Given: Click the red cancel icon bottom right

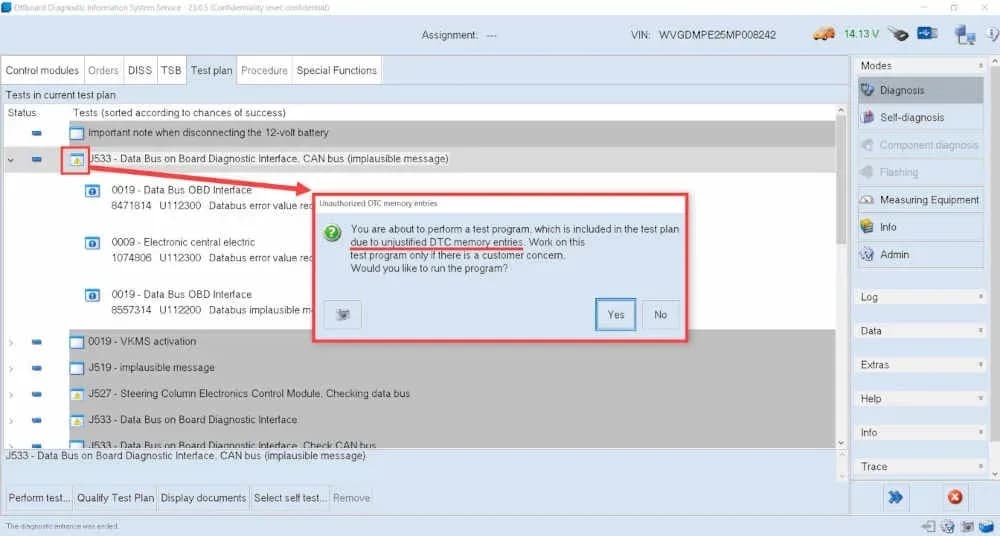Looking at the screenshot, I should 955,497.
